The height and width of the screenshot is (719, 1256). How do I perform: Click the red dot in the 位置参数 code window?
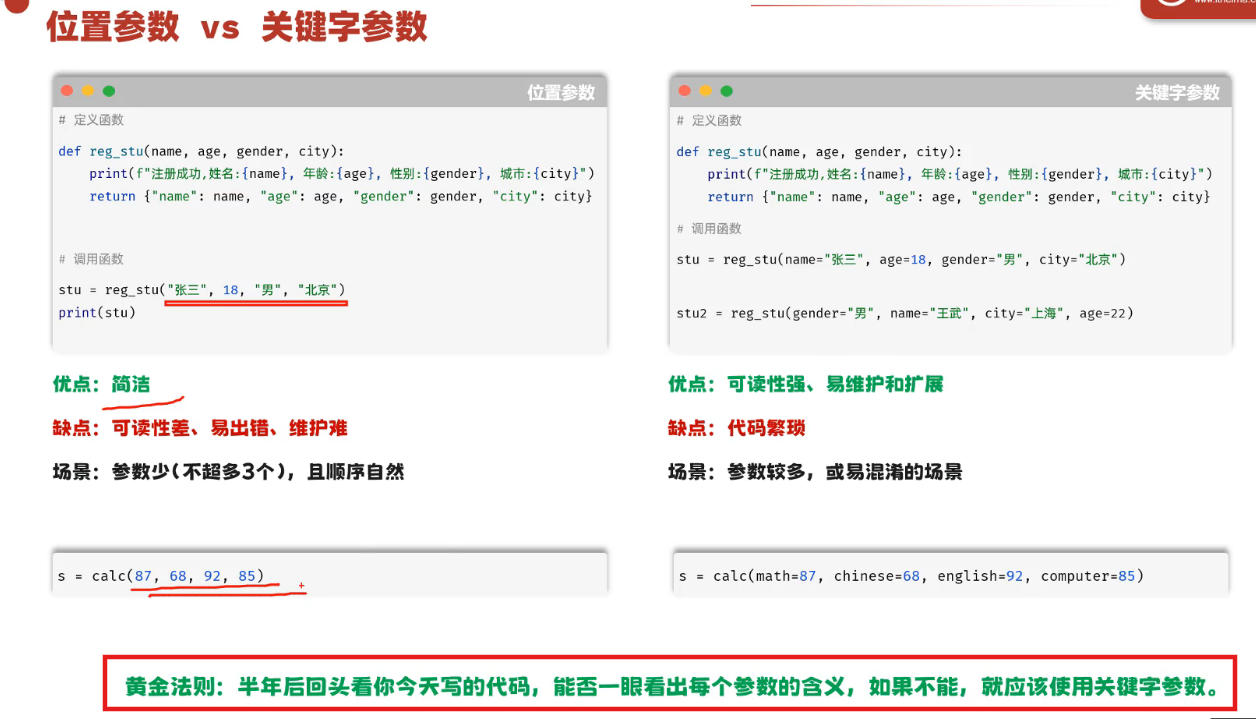click(x=67, y=90)
